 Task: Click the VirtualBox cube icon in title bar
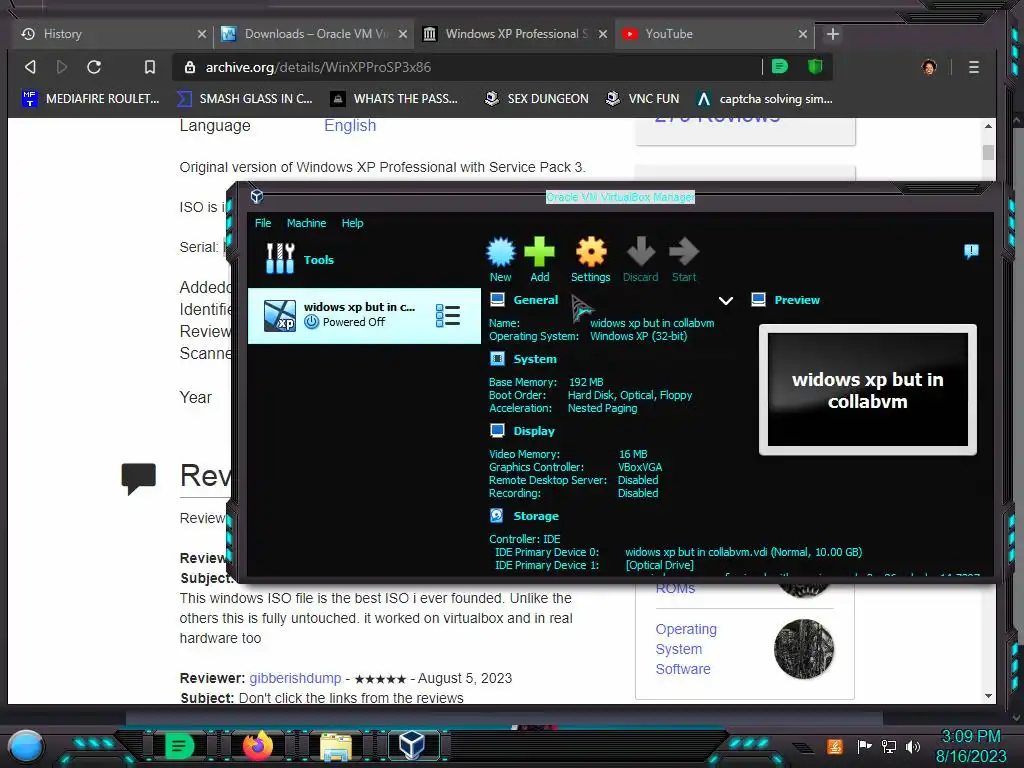(x=257, y=196)
